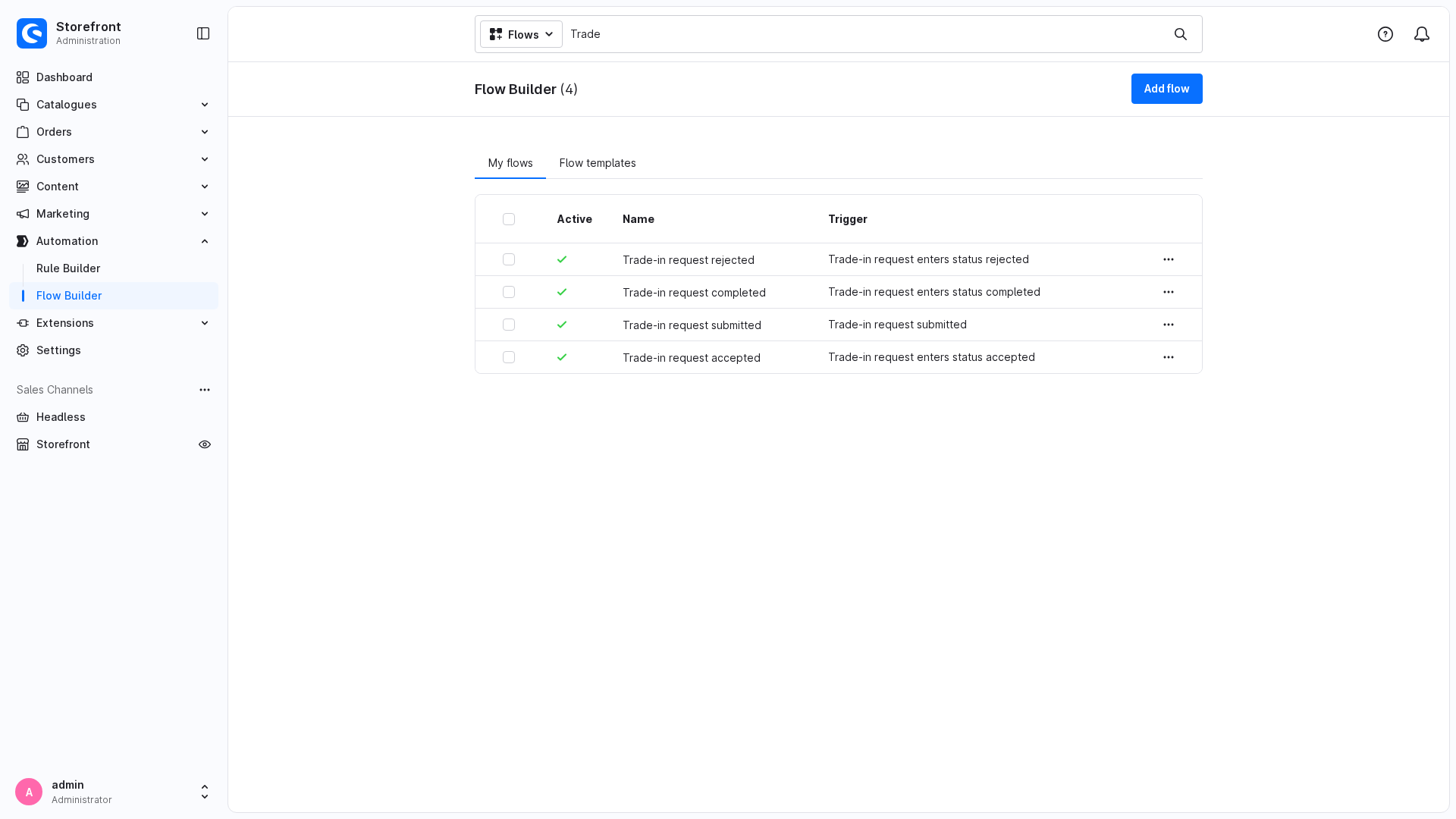Open actions menu for Trade-in request rejected
This screenshot has height=819, width=1456.
1169,259
